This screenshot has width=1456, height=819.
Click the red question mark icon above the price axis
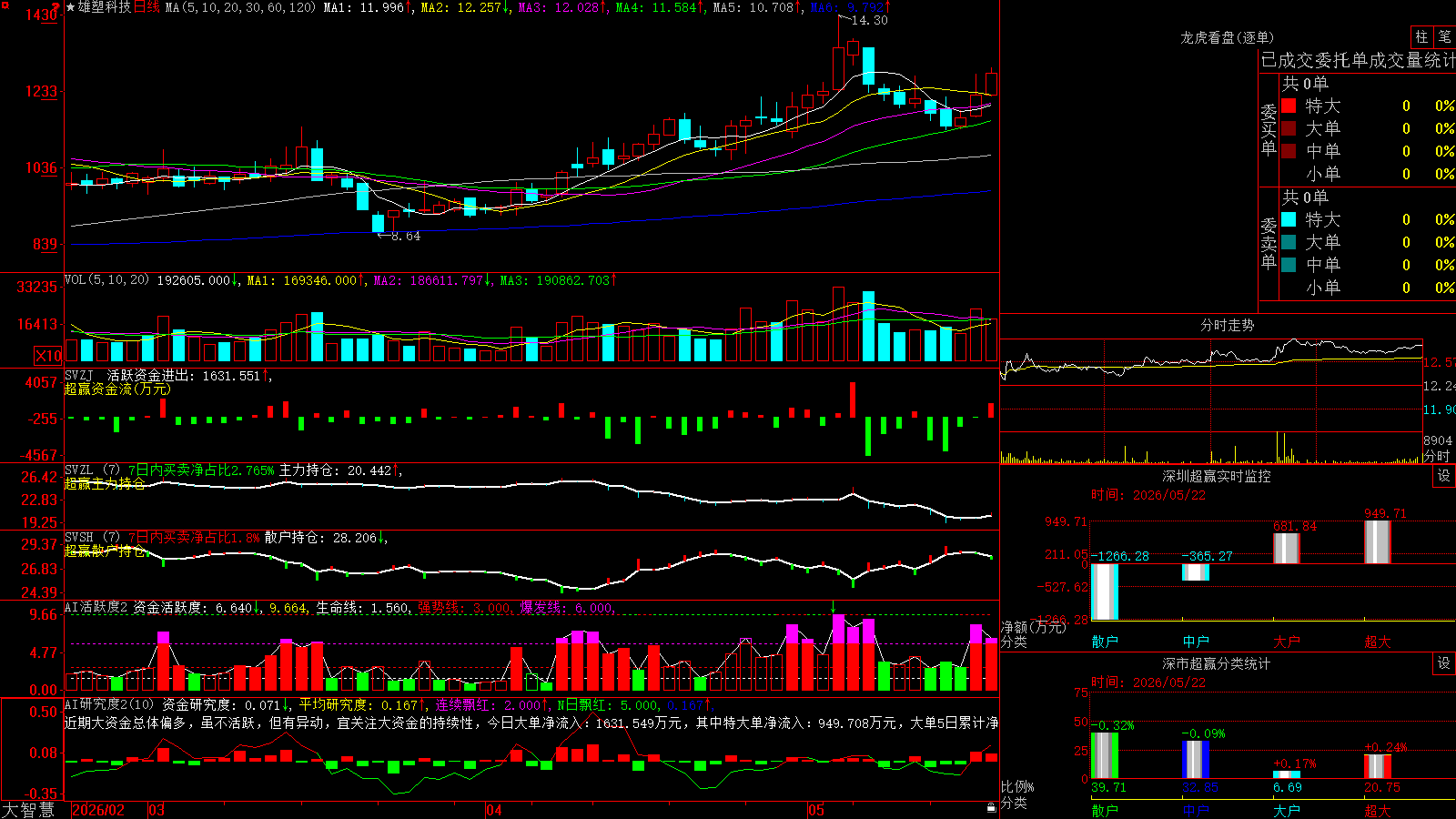pyautogui.click(x=56, y=7)
